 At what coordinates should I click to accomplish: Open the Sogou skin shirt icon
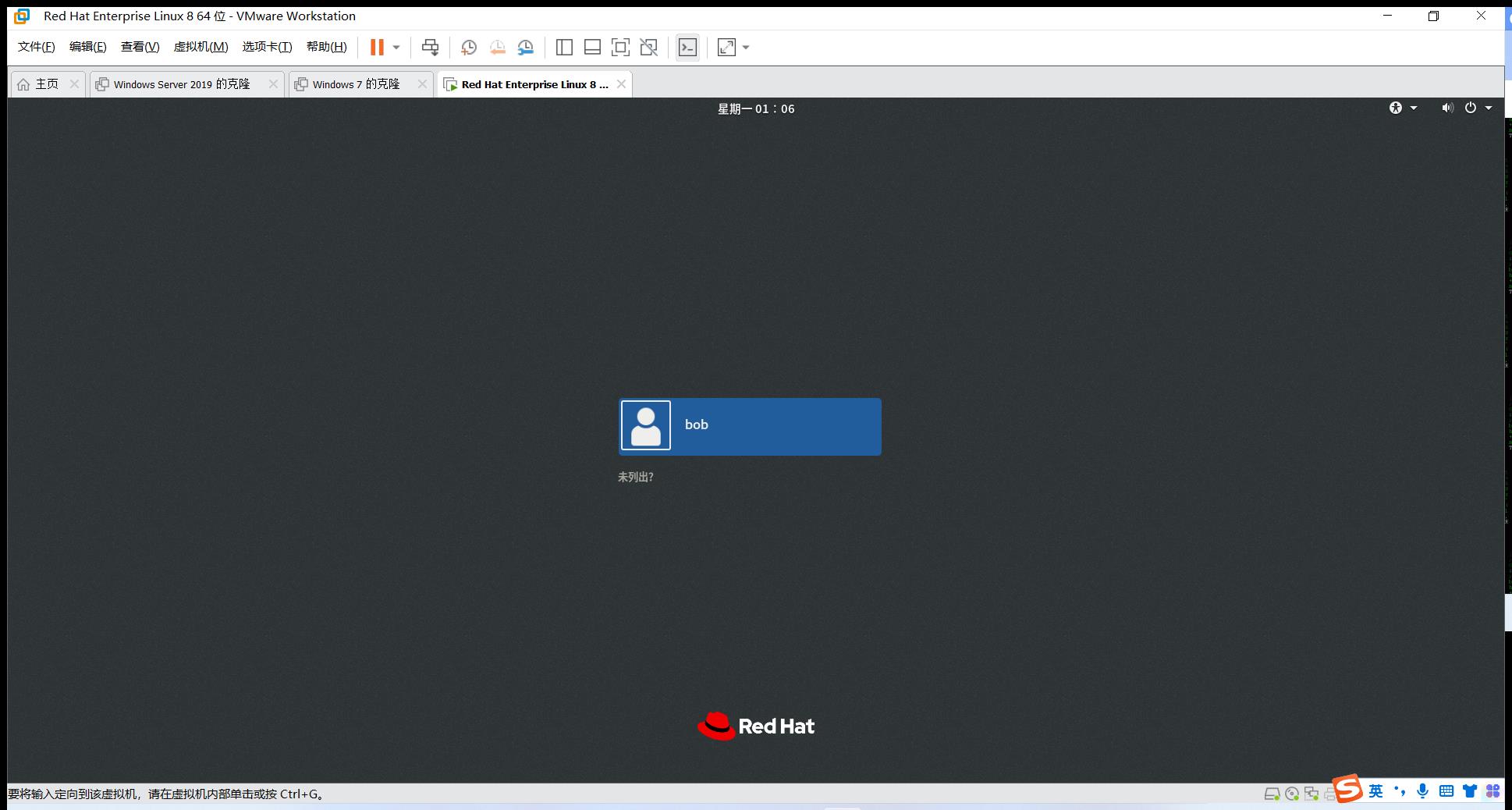click(x=1470, y=791)
